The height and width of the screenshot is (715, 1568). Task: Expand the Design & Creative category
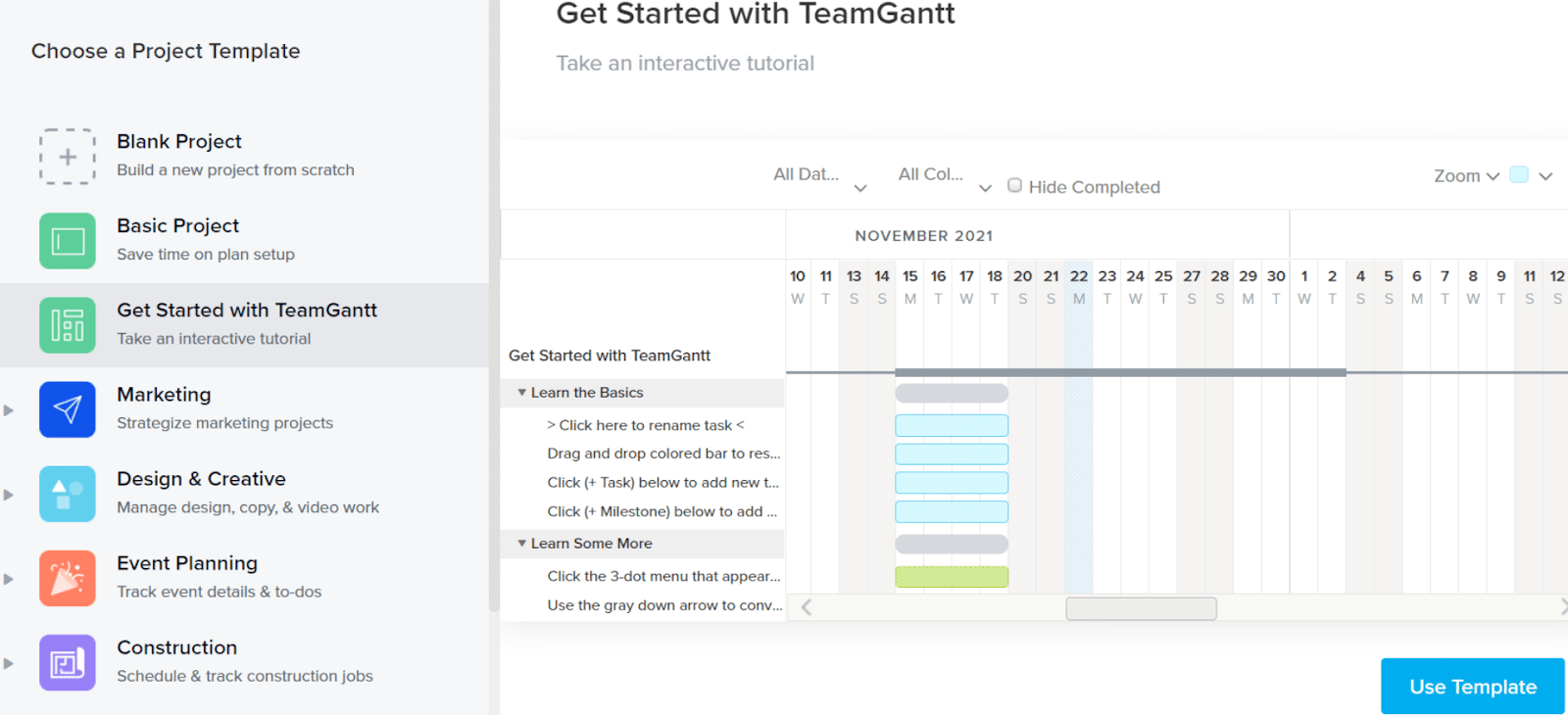point(9,495)
